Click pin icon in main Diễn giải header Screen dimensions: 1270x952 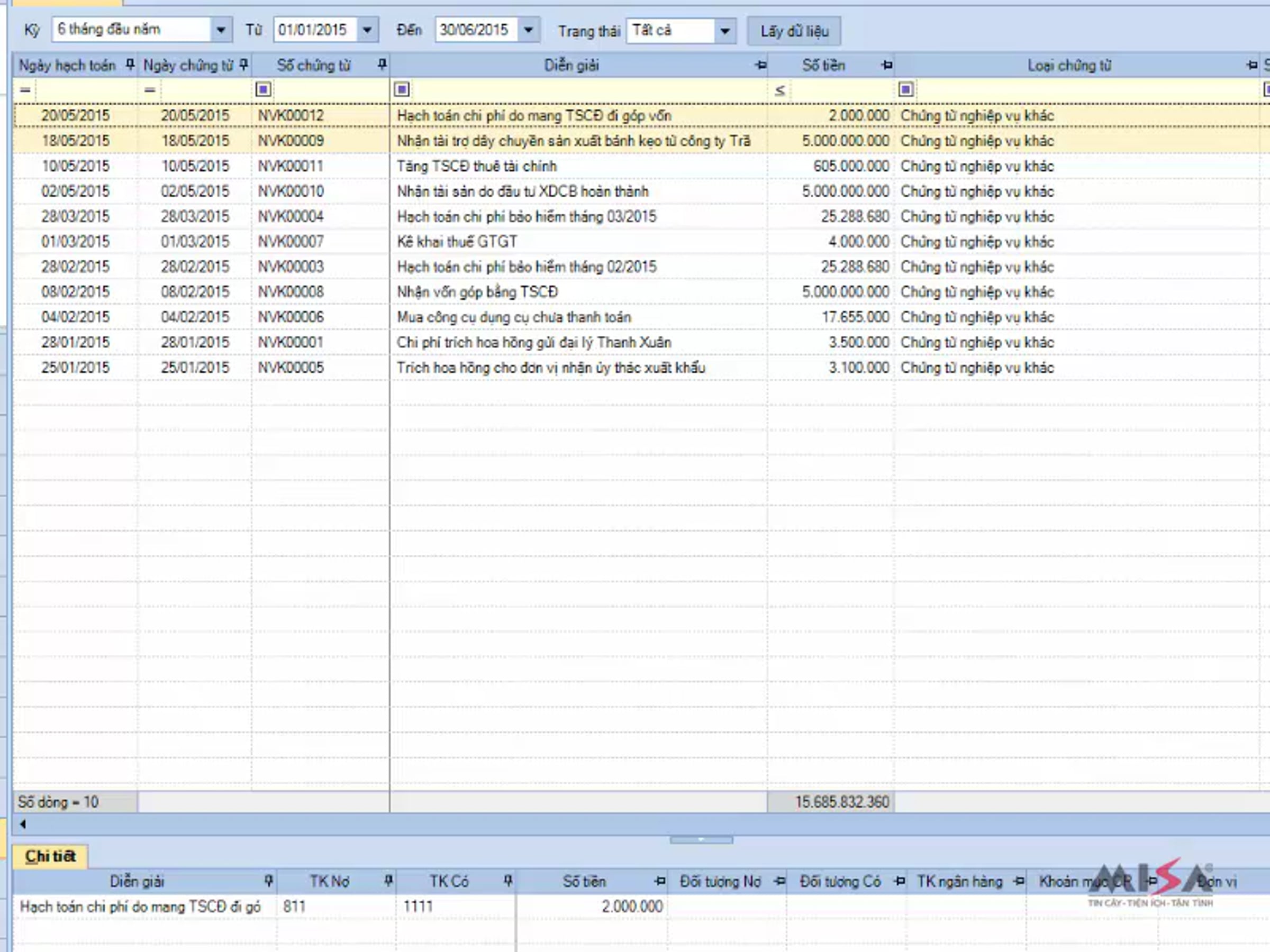coord(761,66)
